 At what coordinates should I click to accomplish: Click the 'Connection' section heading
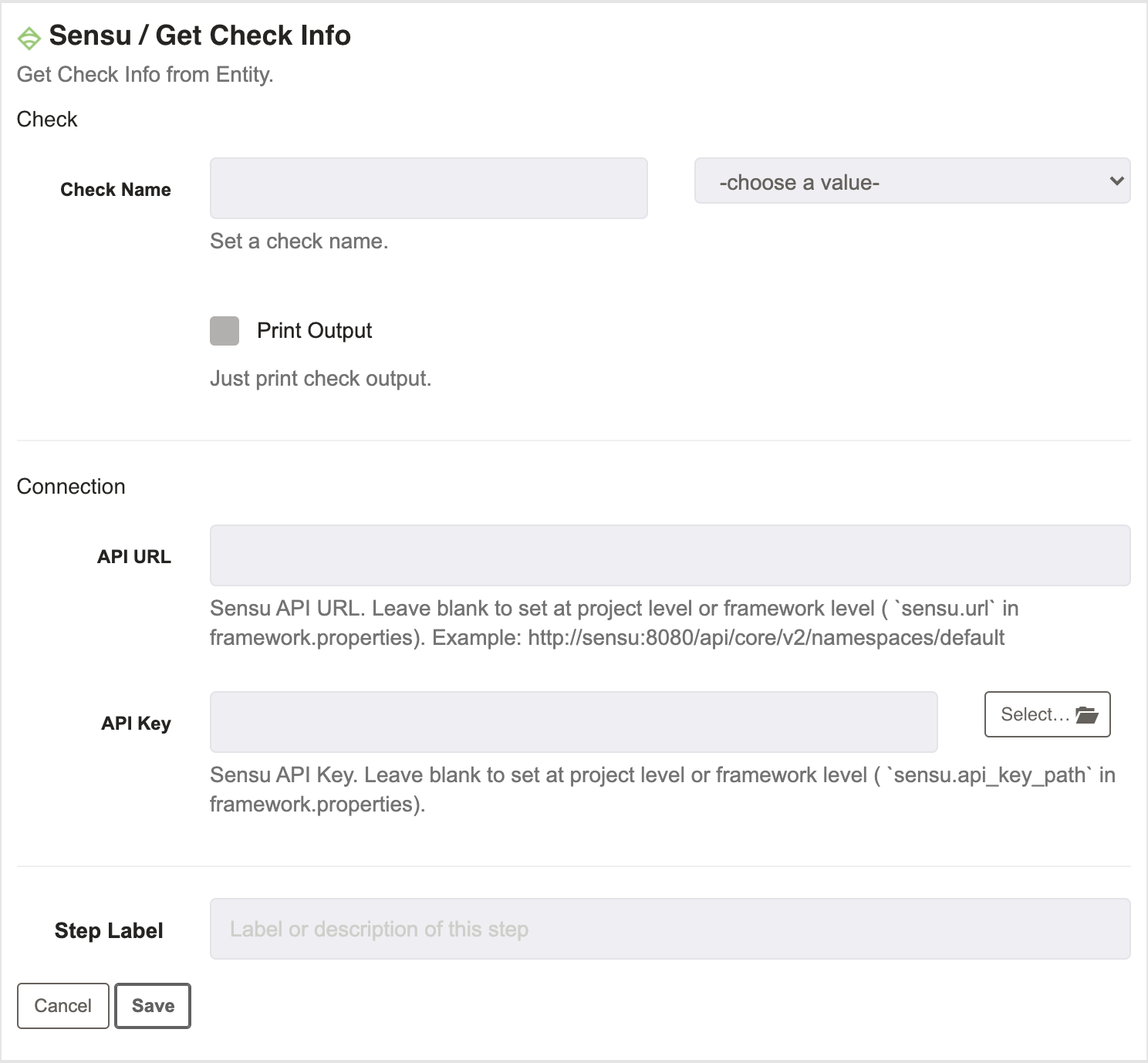coord(71,487)
